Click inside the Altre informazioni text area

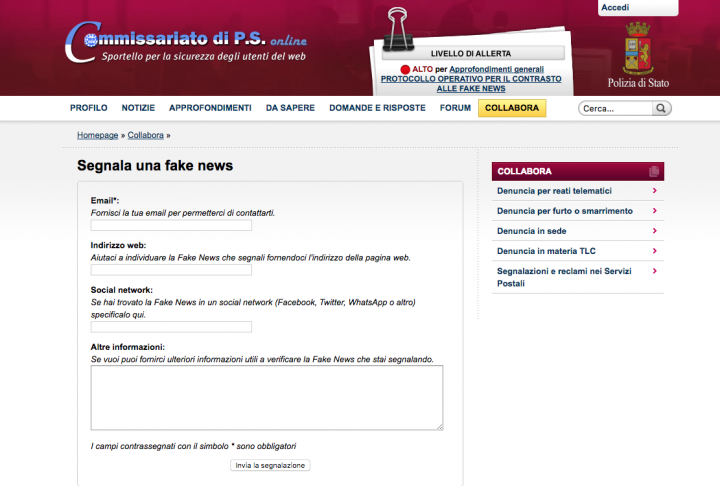[x=267, y=398]
